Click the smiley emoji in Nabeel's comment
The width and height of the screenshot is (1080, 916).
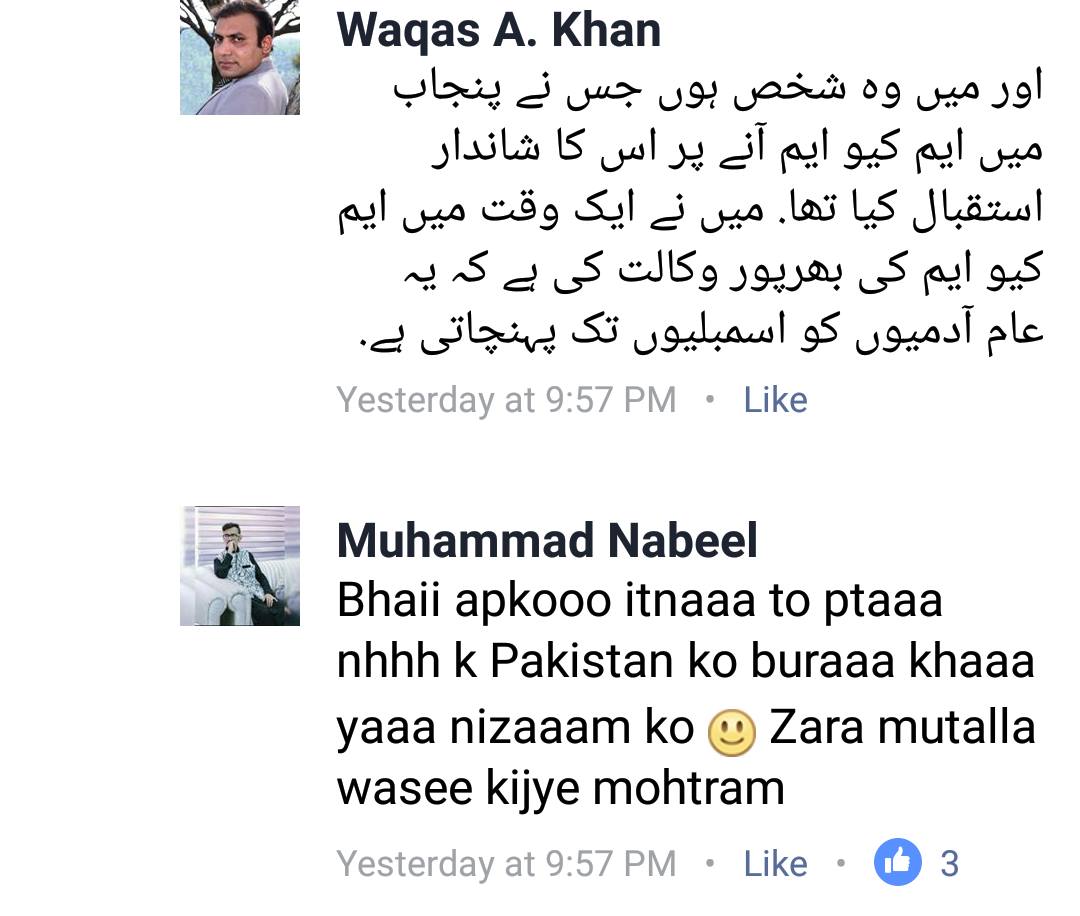[x=731, y=733]
